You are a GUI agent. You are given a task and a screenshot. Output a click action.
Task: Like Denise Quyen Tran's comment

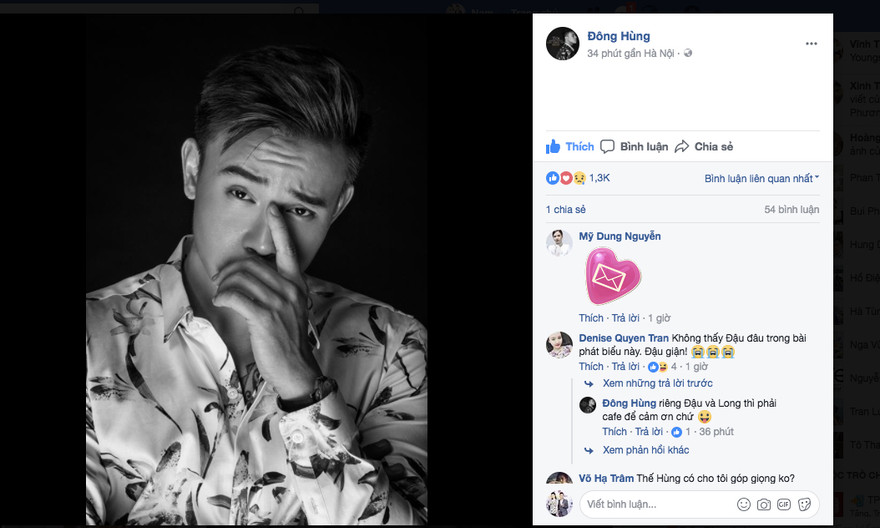[x=591, y=367]
